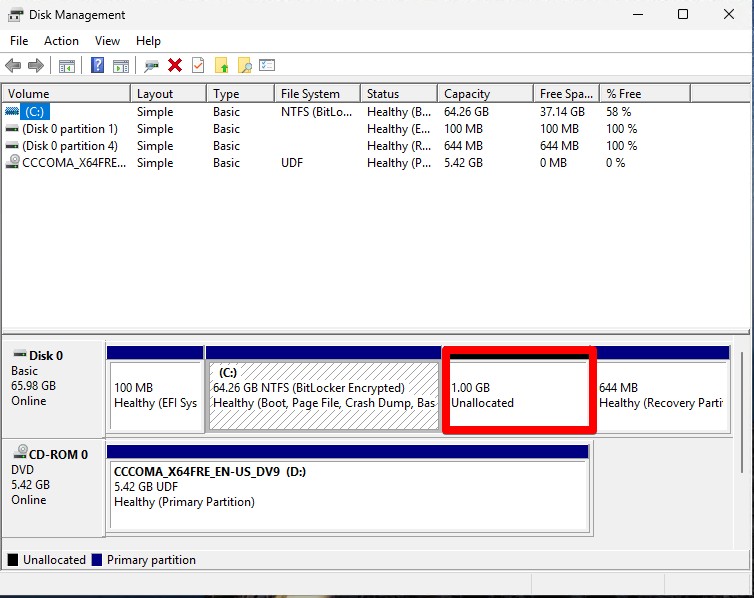
Task: Click the drive icon beside Disk 0 partition 1
Action: tap(12, 129)
